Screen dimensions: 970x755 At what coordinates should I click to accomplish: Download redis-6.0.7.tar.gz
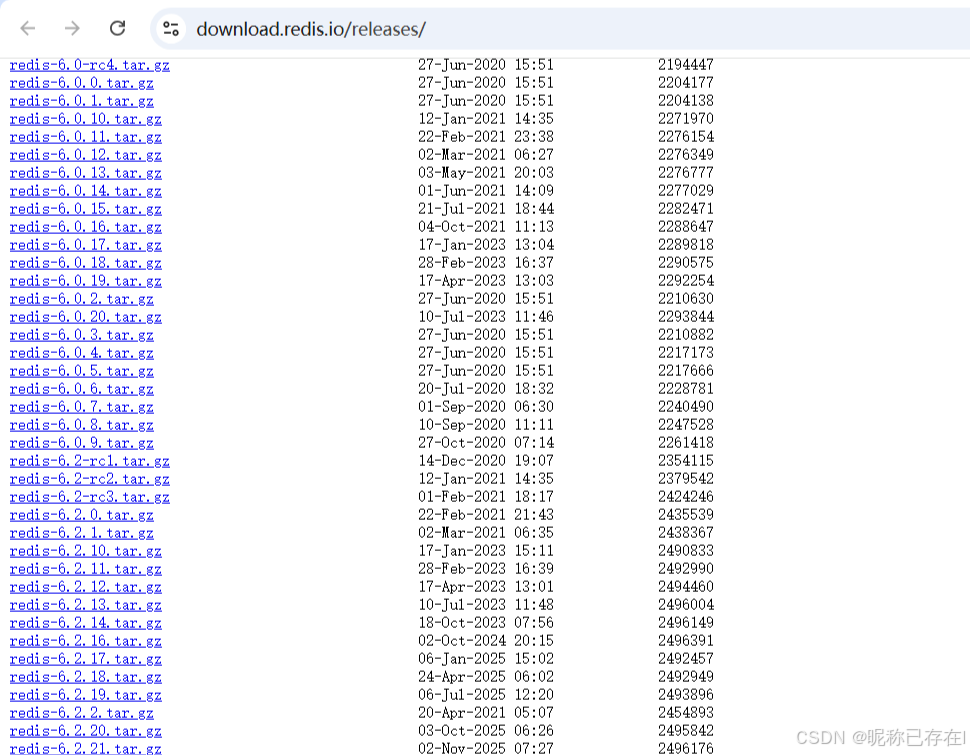[82, 407]
